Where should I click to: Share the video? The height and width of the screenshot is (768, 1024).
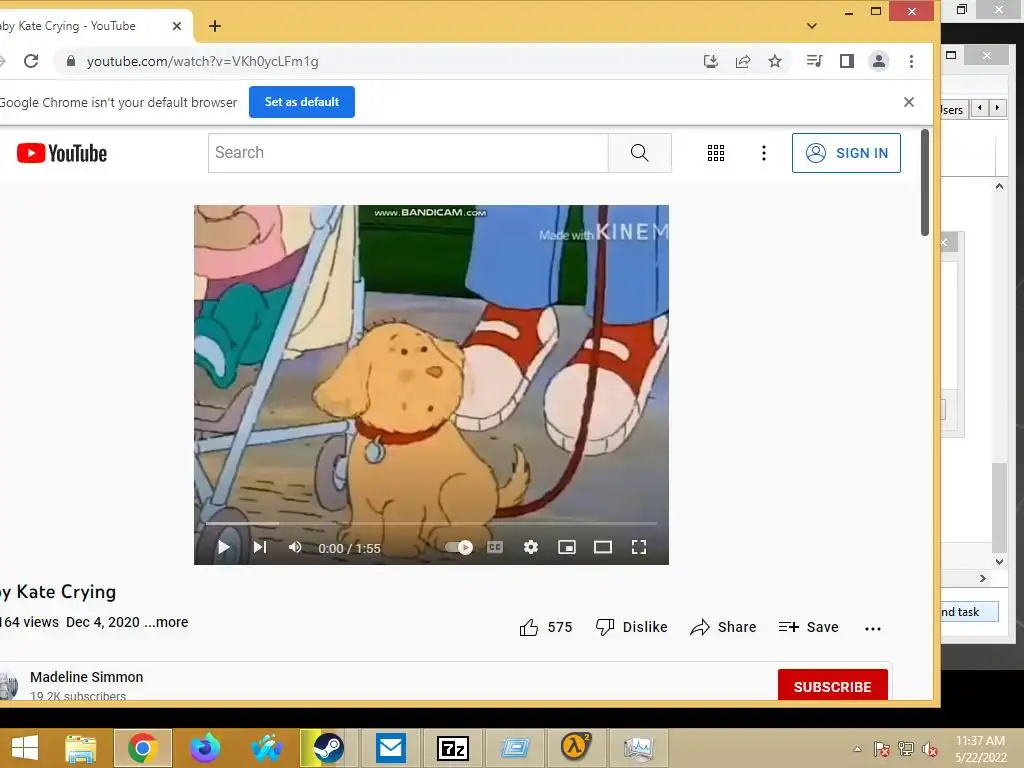[723, 628]
